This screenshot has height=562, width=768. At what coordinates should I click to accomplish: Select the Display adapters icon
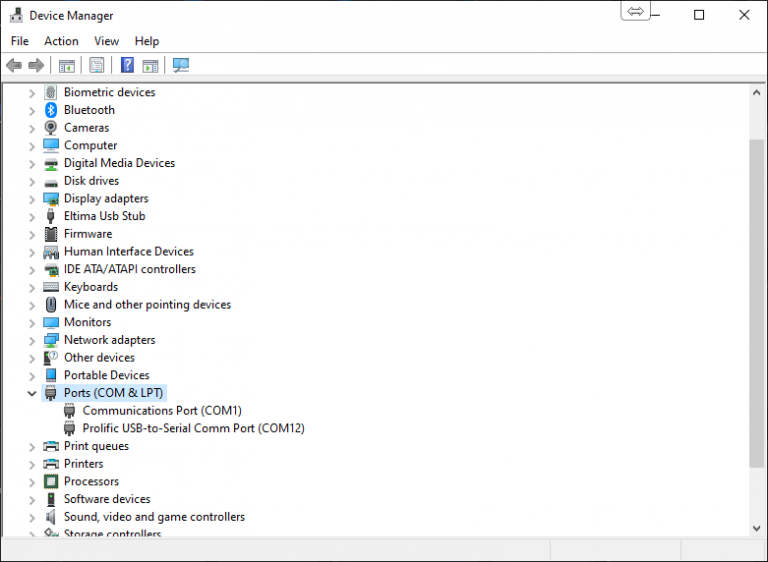click(51, 198)
